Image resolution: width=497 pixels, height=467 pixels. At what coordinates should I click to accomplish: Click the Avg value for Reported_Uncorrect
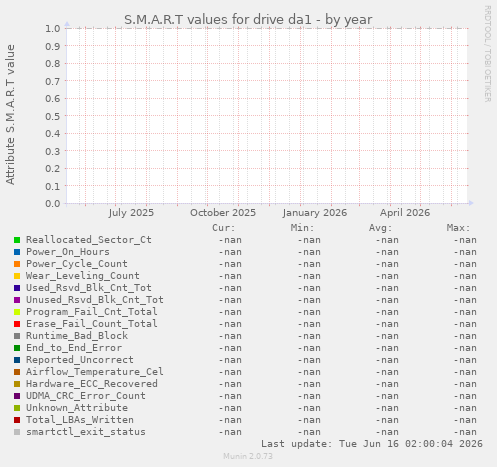point(387,360)
